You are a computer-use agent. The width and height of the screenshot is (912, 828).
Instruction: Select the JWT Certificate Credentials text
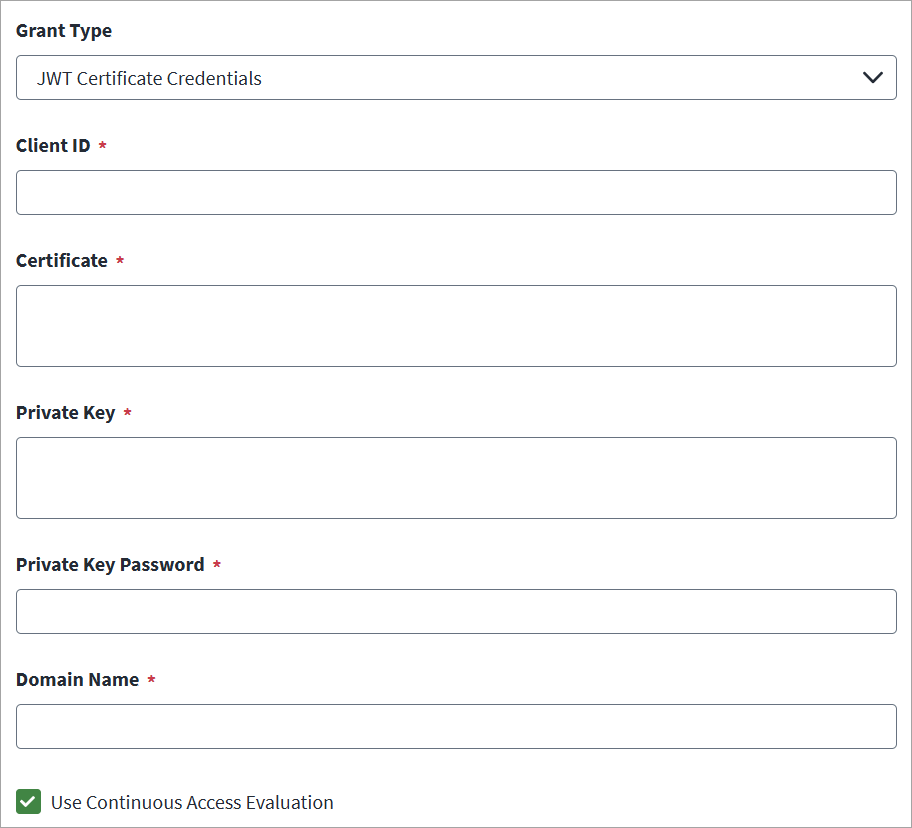click(149, 79)
